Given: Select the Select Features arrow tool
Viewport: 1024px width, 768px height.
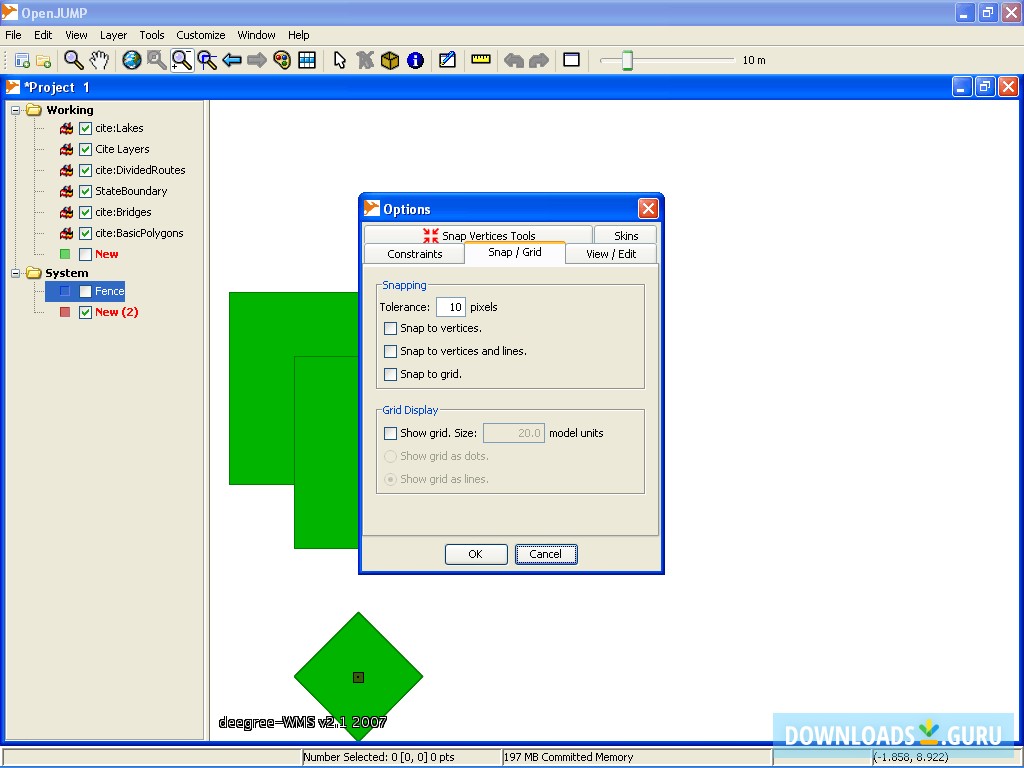Looking at the screenshot, I should pos(340,60).
